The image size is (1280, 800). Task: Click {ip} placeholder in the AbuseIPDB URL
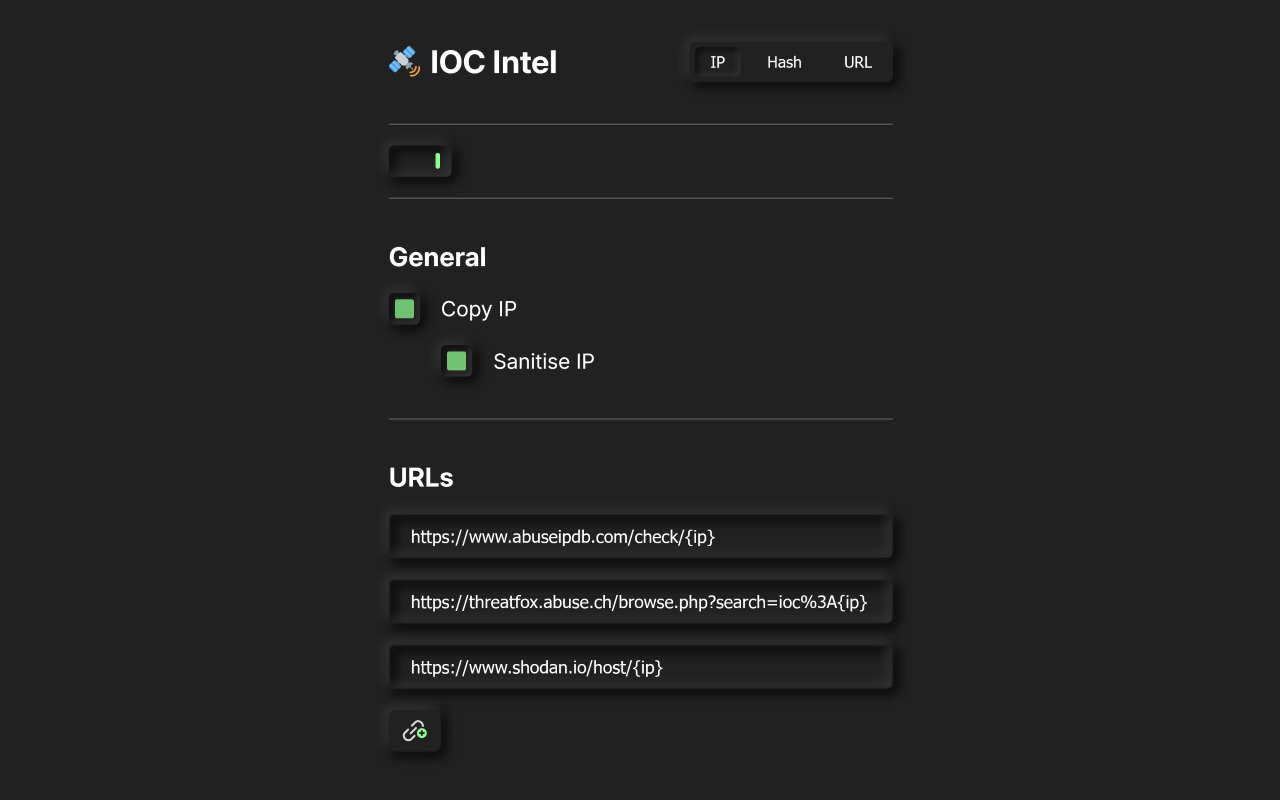coord(700,537)
